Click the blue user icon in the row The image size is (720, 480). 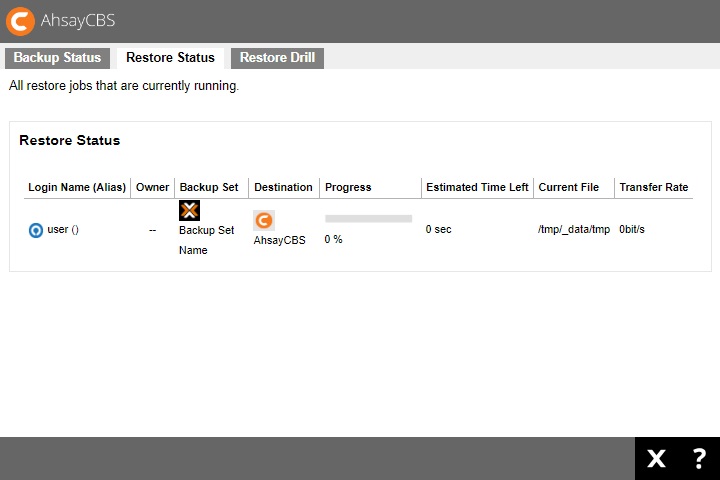click(x=36, y=230)
